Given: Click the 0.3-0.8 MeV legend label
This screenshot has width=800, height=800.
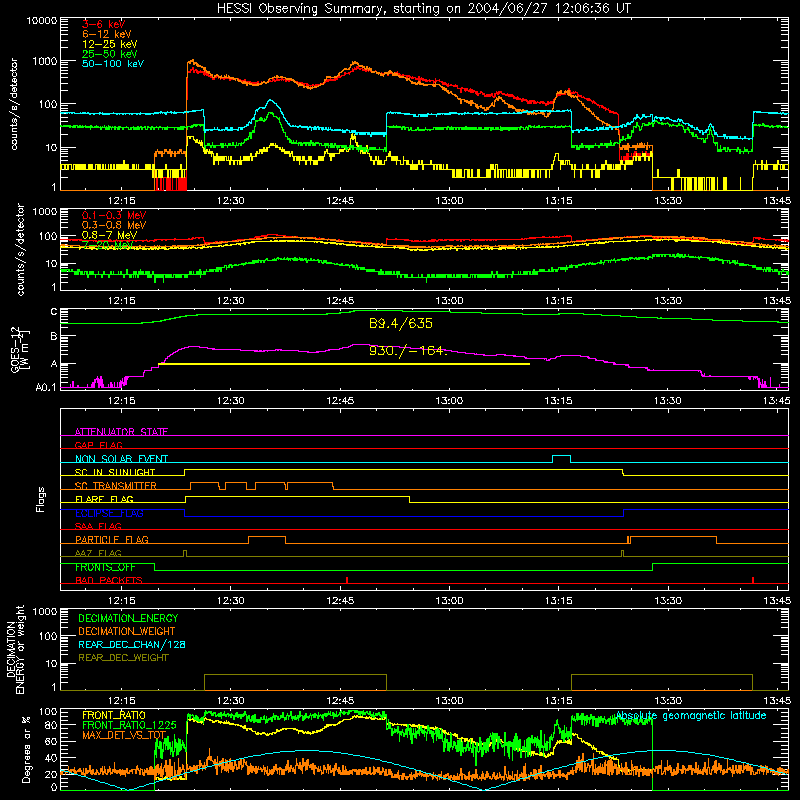Looking at the screenshot, I should (114, 225).
